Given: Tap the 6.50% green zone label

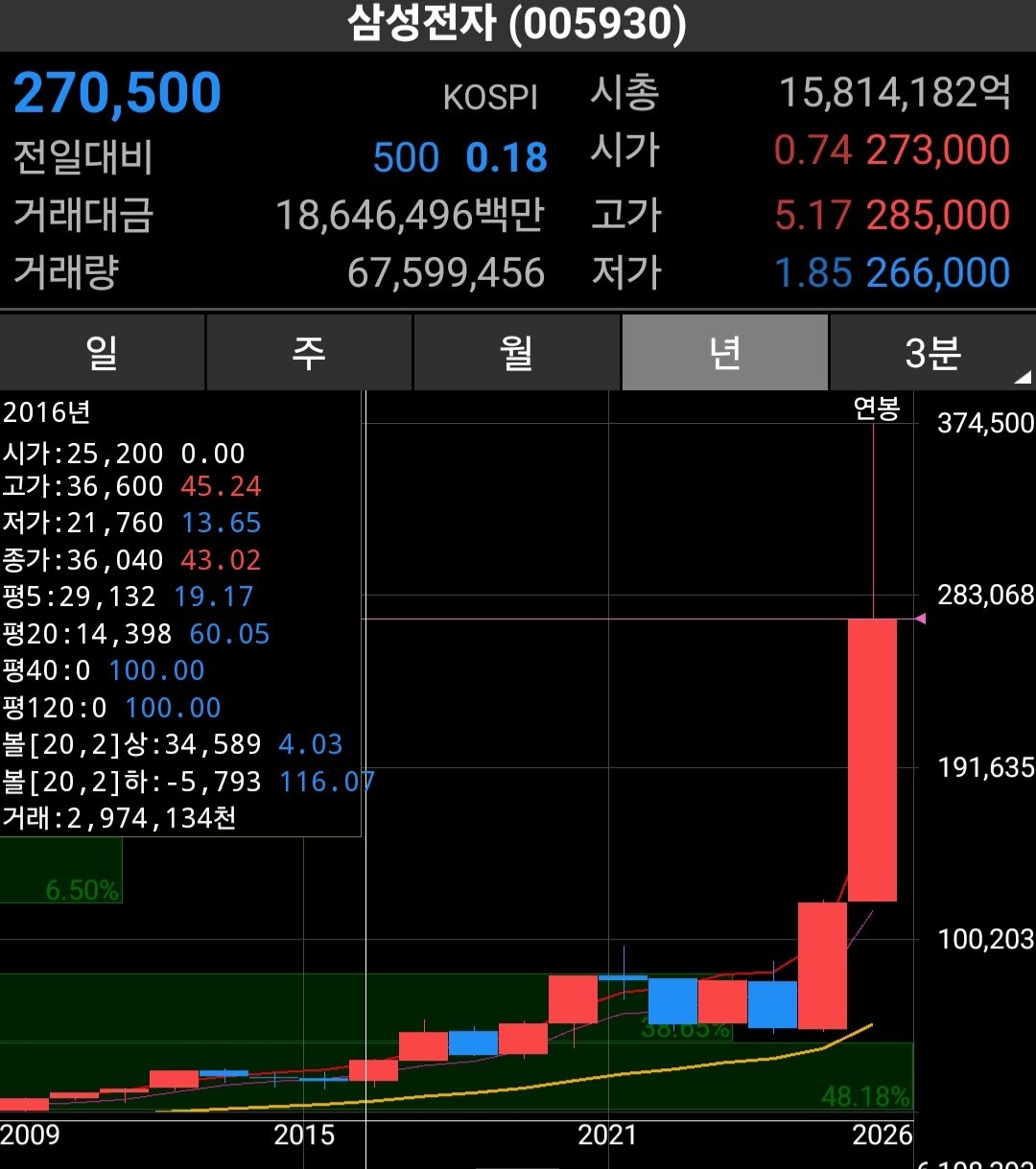Looking at the screenshot, I should 82,890.
